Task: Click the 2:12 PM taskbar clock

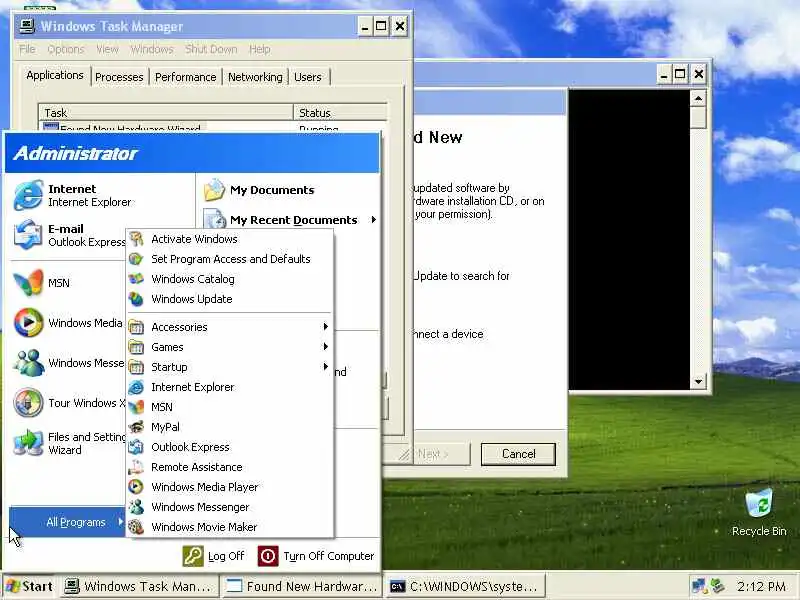Action: [x=761, y=586]
